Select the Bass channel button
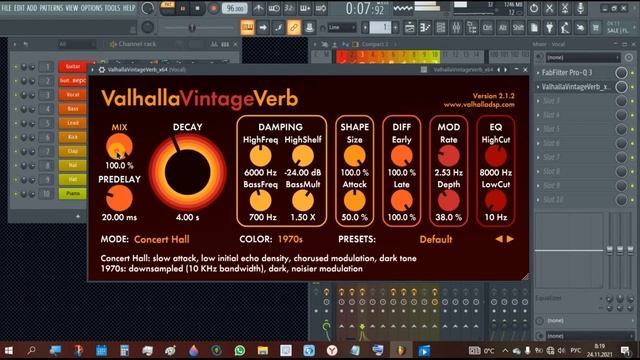The height and width of the screenshot is (360, 640). pyautogui.click(x=72, y=109)
